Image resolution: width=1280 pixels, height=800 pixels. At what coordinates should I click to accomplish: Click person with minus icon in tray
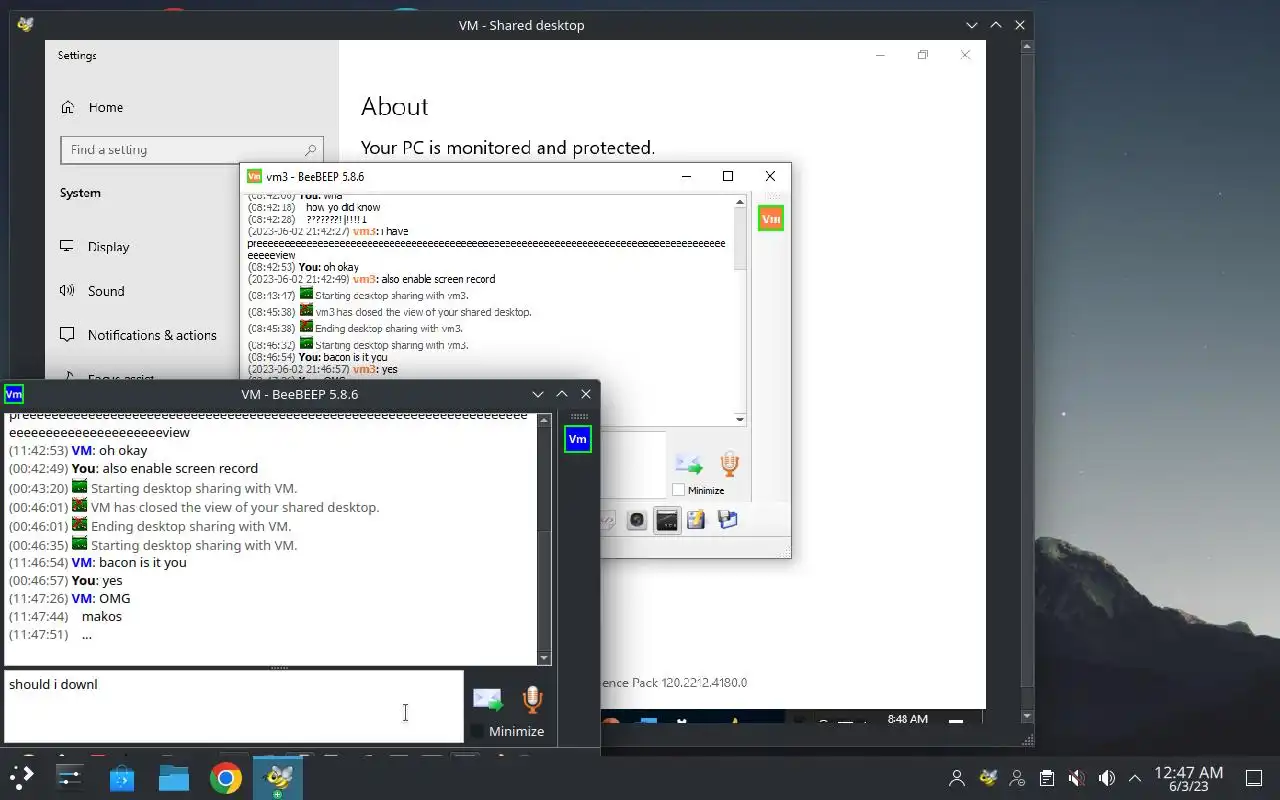1017,778
